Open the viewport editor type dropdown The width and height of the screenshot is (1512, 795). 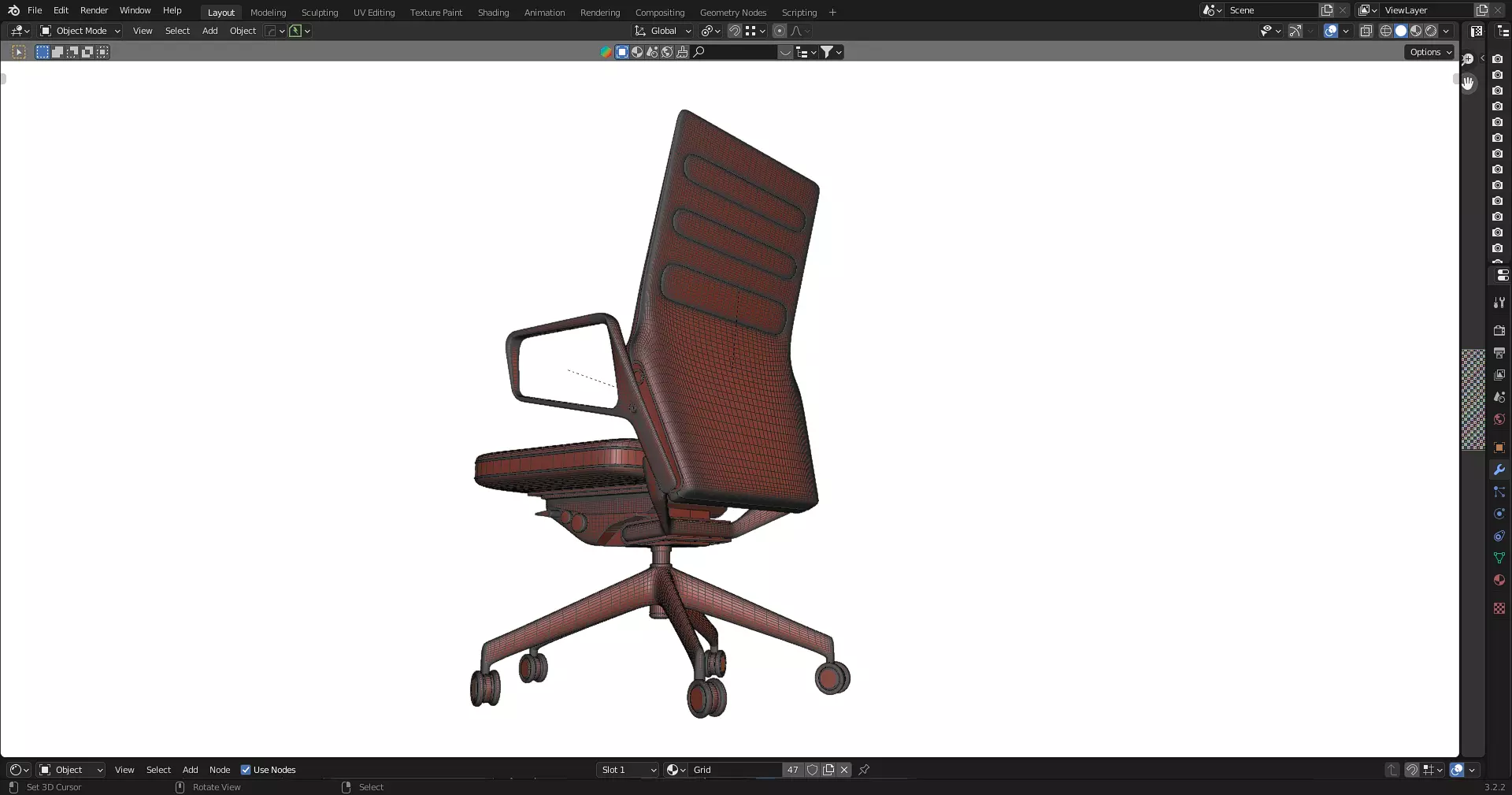(x=20, y=31)
